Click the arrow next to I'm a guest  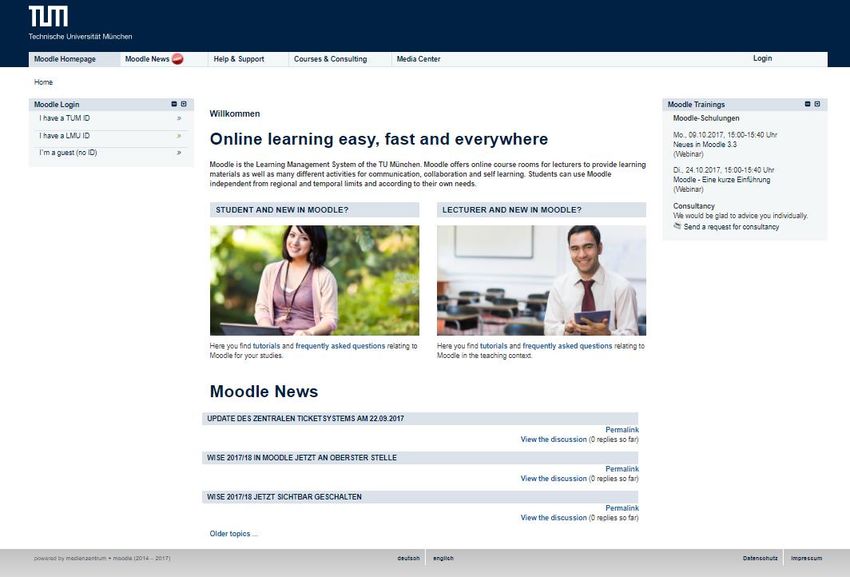[x=179, y=153]
